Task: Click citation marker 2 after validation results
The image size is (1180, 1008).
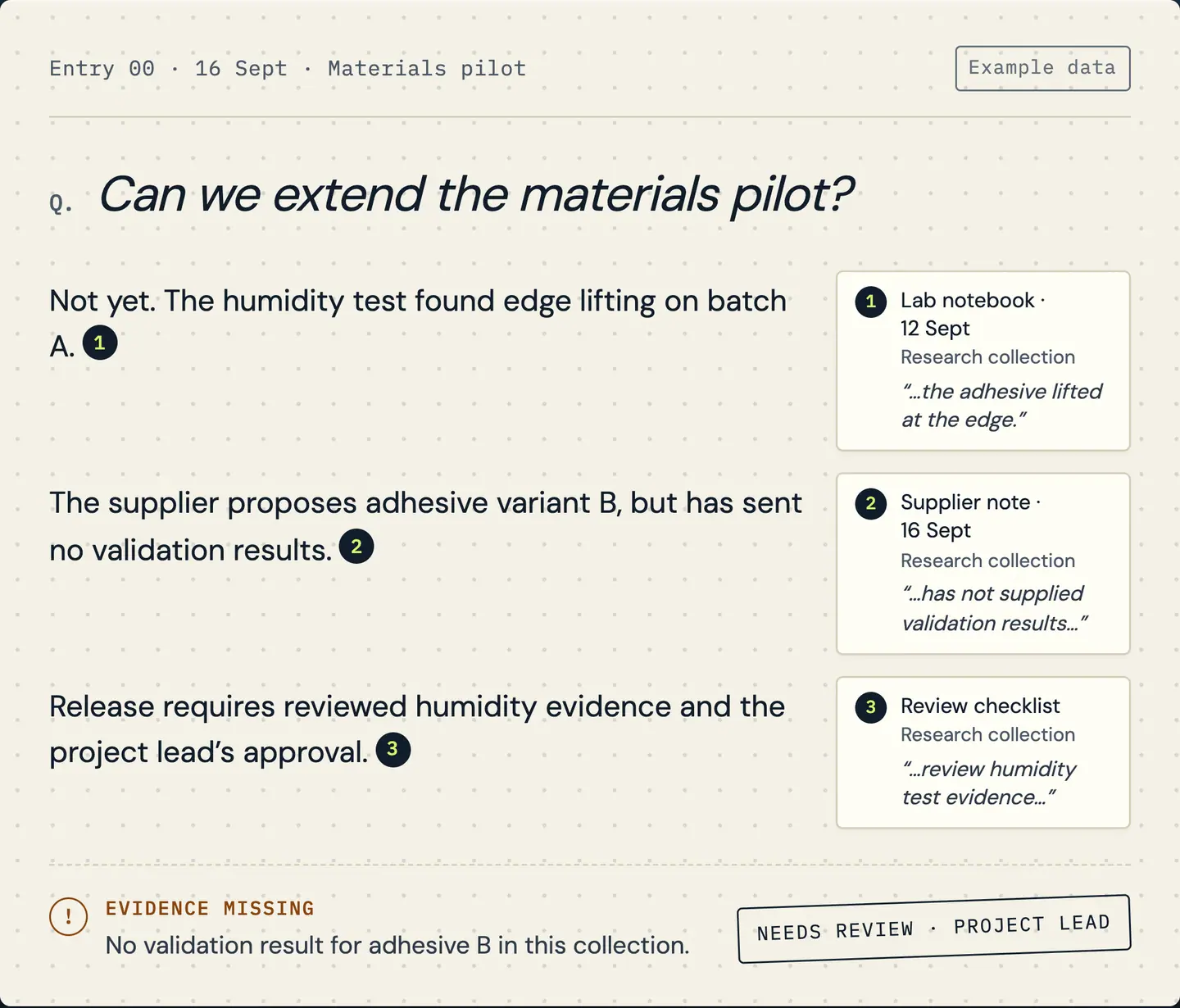Action: pyautogui.click(x=356, y=547)
